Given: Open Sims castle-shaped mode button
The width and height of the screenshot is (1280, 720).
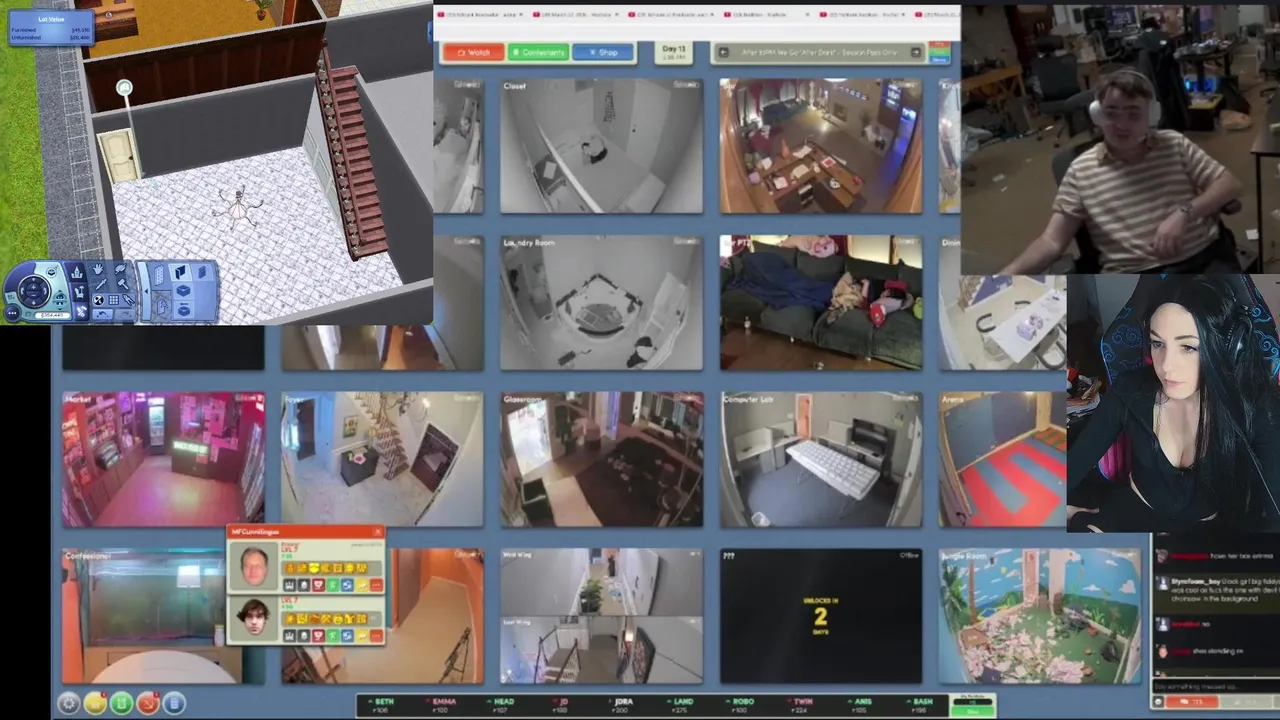Looking at the screenshot, I should (x=77, y=272).
